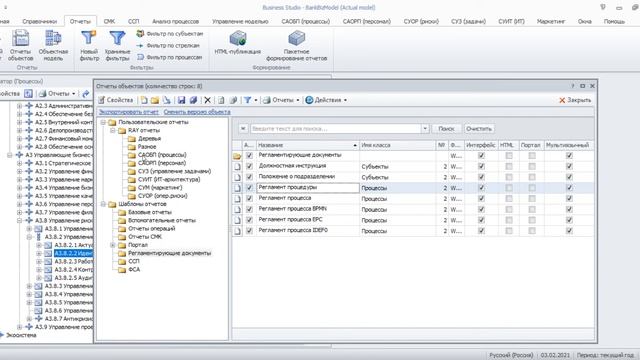Viewport: 640px width, 360px height.
Task: Collapse Пользовательские отчеты folder
Action: (103, 122)
